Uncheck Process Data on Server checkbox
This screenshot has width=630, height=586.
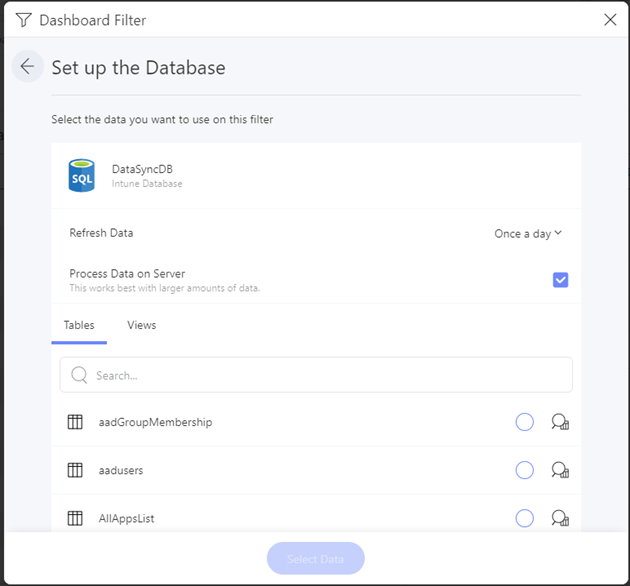coord(560,280)
